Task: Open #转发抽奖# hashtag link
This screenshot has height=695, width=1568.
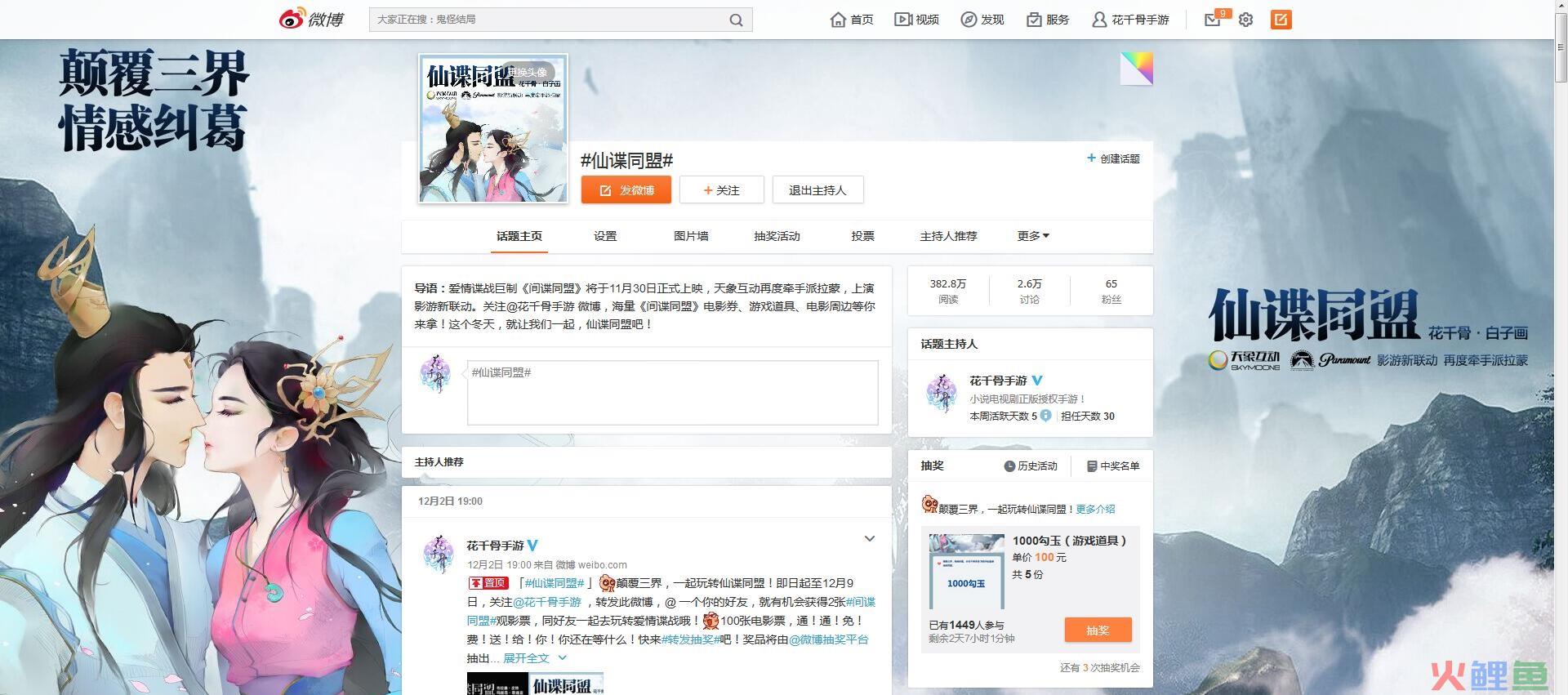Action: click(x=691, y=639)
